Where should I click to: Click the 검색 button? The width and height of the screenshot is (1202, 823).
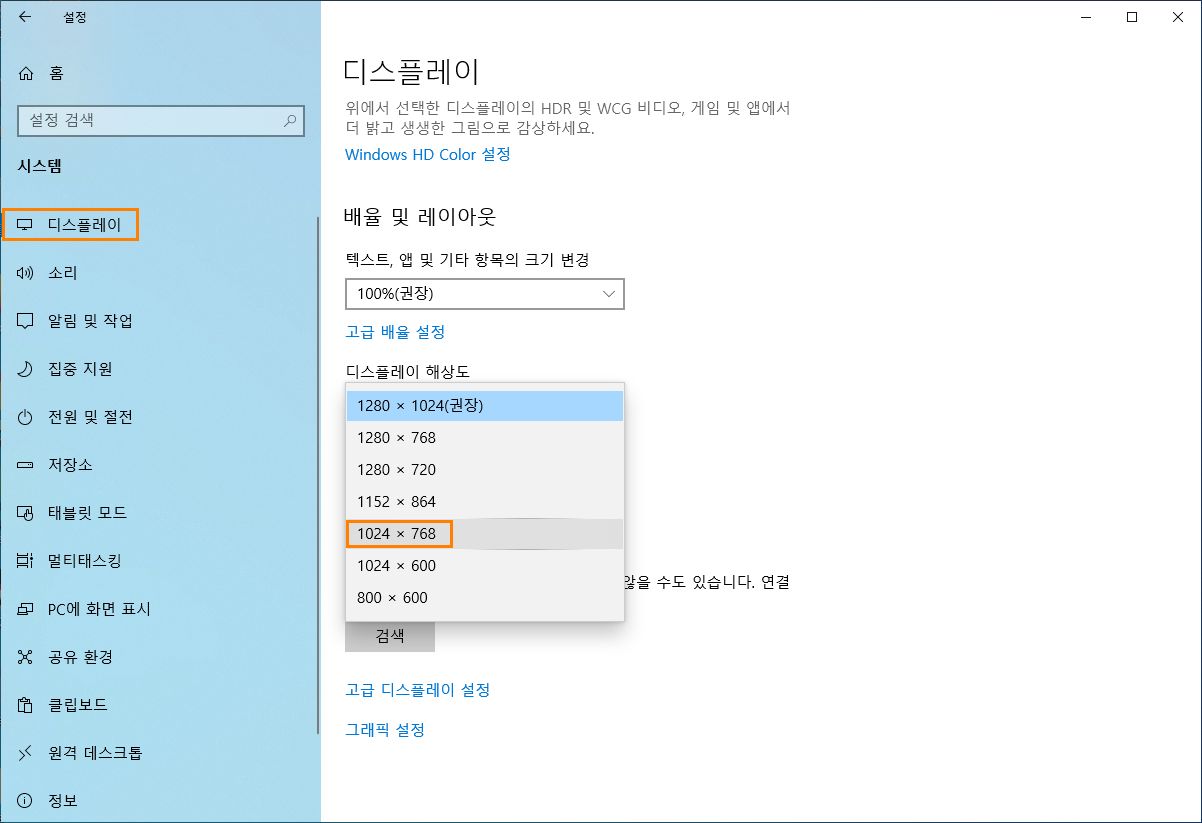pyautogui.click(x=390, y=637)
